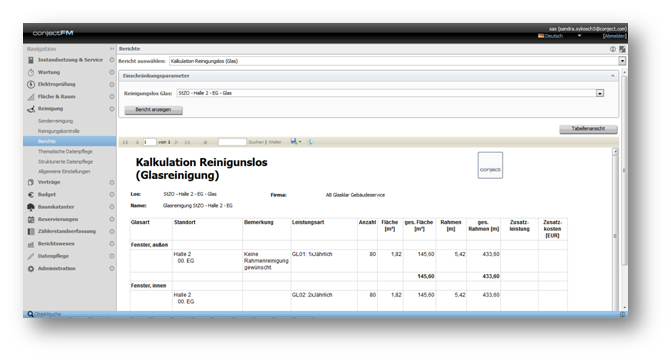Click the German flag language icon
The width and height of the screenshot is (671, 361).
click(541, 36)
